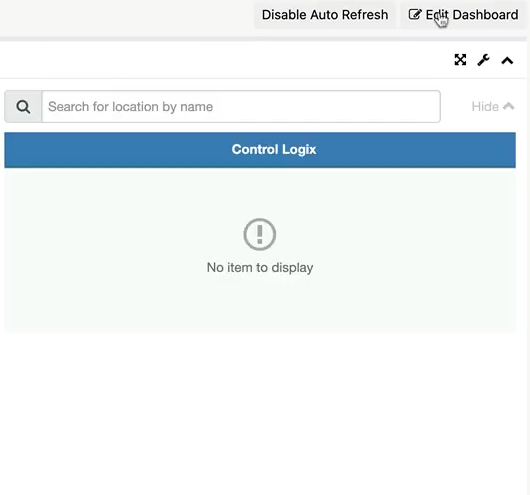Viewport: 530px width, 495px height.
Task: Click the exclamation warning circle icon
Action: [x=260, y=234]
